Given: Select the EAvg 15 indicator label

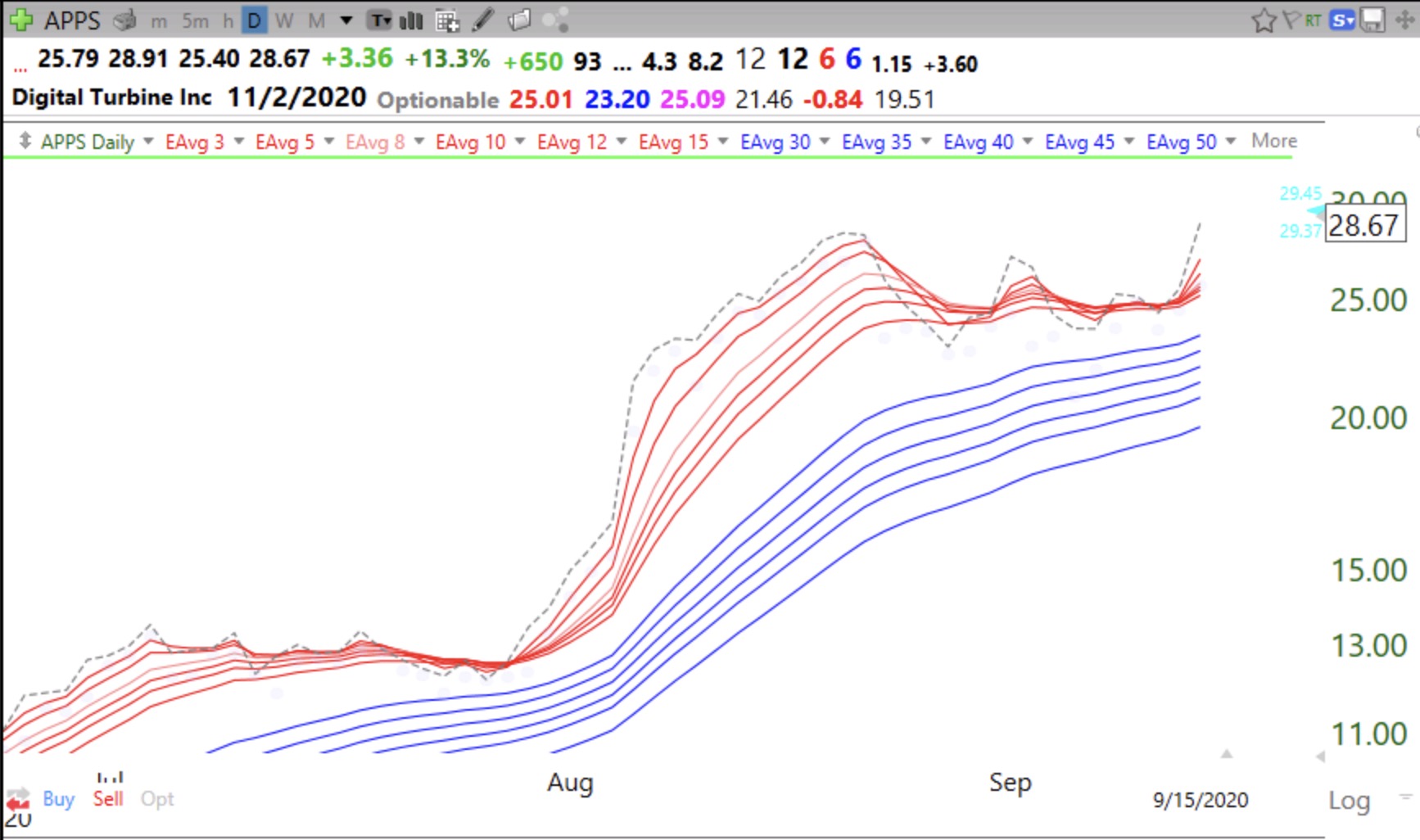Looking at the screenshot, I should pos(674,142).
